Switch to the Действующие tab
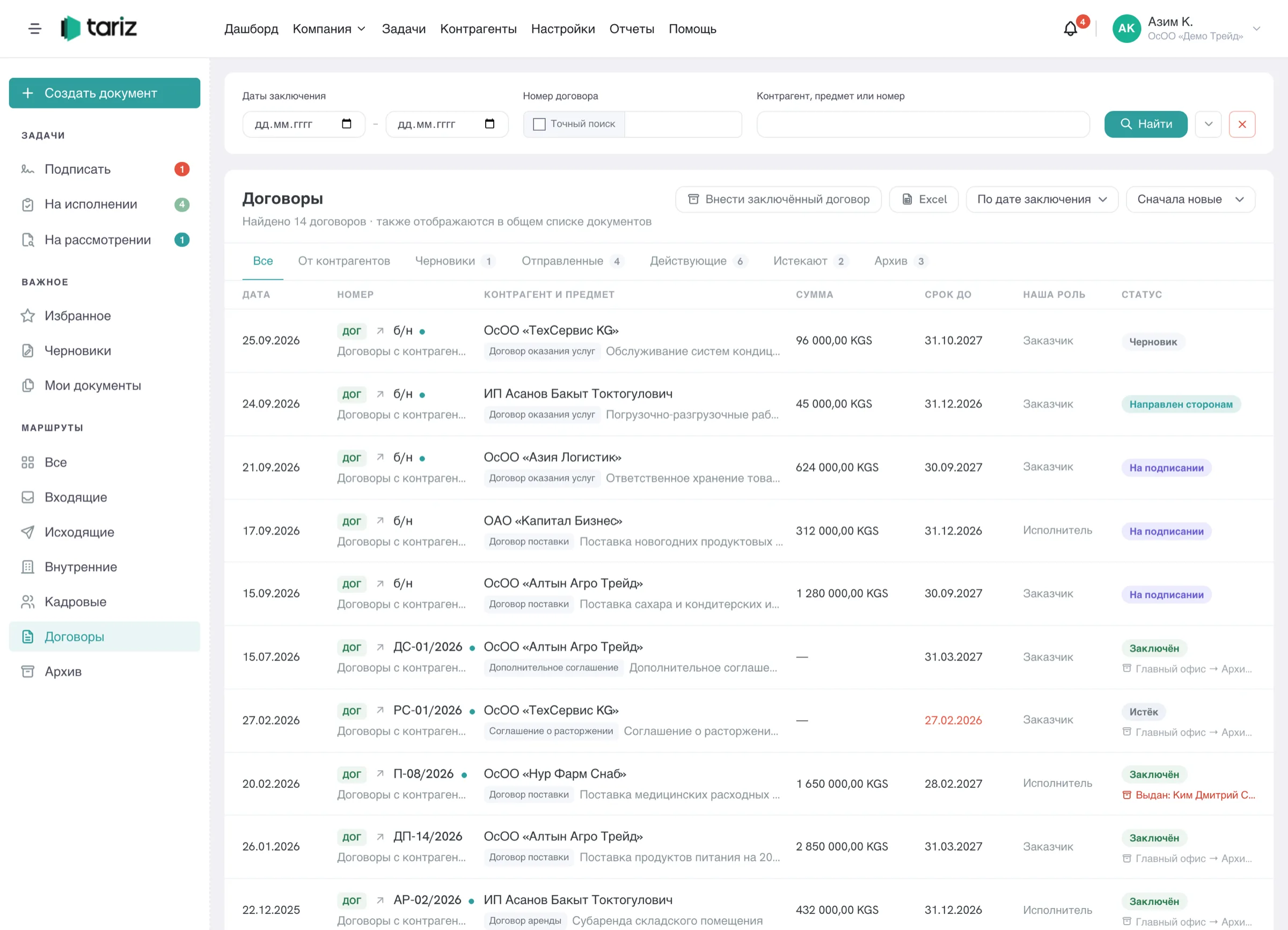Screen dimensions: 1288x930 click(x=698, y=261)
